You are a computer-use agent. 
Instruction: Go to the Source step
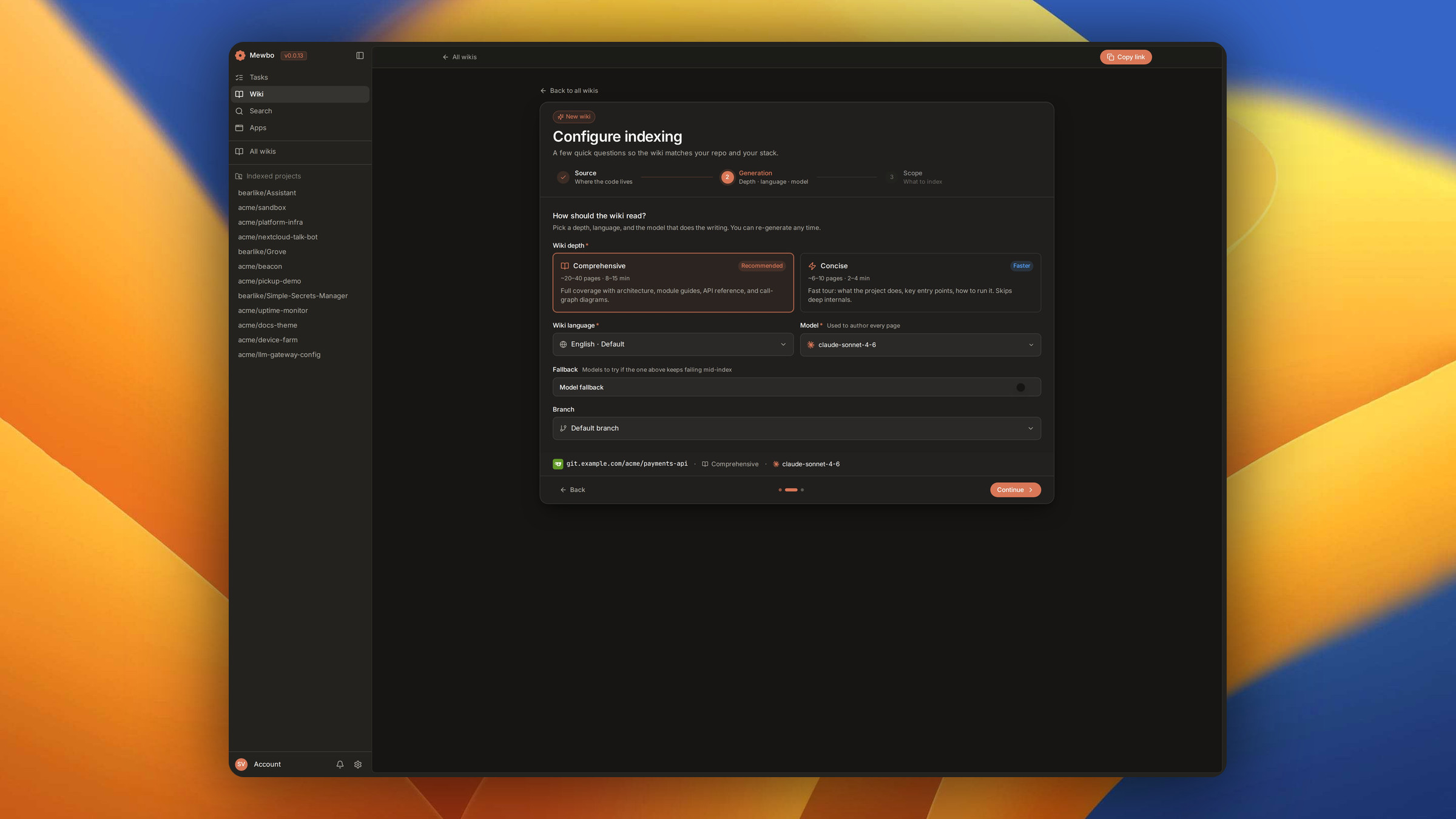[595, 177]
